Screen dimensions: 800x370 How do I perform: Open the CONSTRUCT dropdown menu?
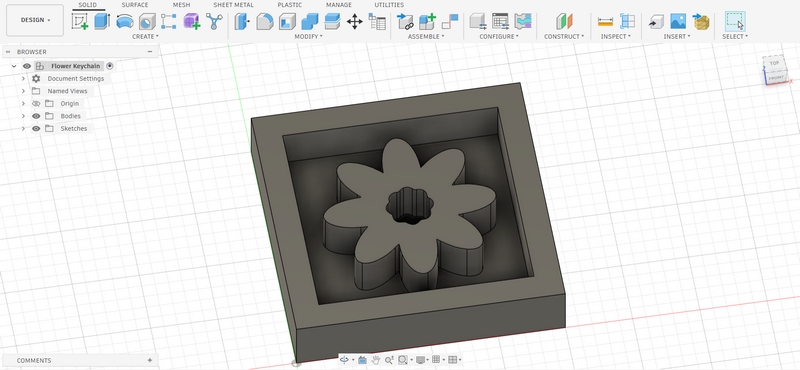(x=564, y=37)
